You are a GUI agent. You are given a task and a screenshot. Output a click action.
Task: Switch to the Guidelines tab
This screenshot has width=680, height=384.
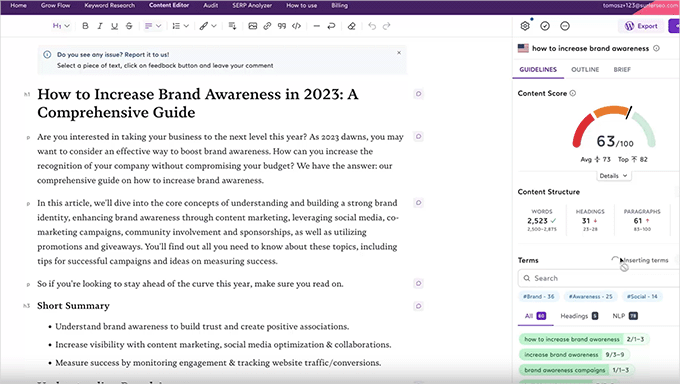(538, 69)
